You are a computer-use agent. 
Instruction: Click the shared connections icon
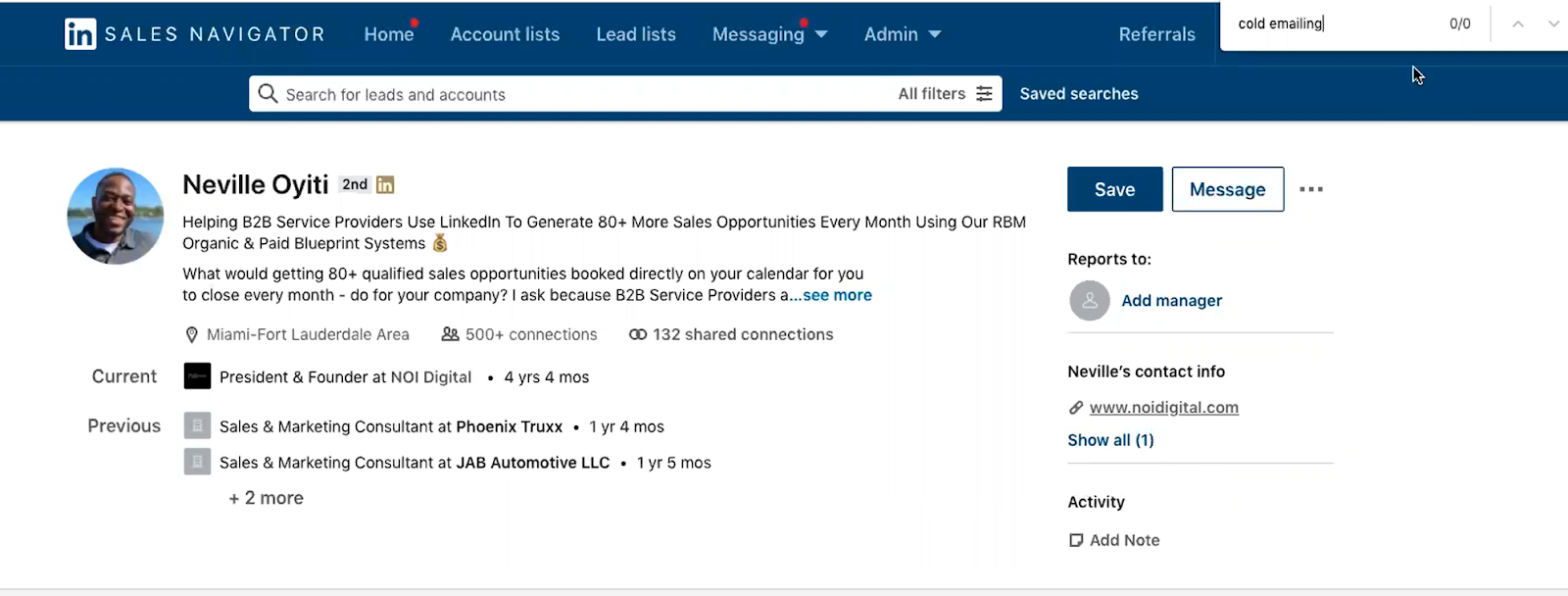click(638, 334)
